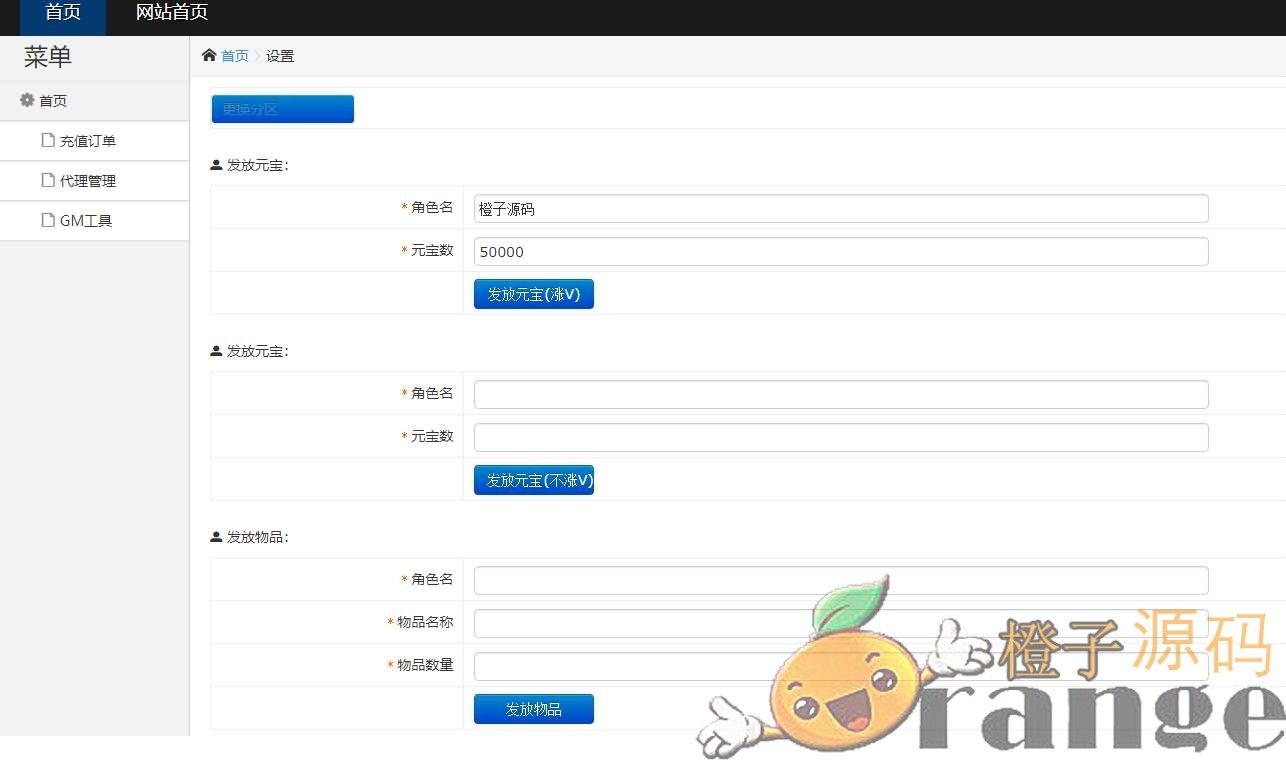Click the home icon in breadcrumb
This screenshot has width=1286, height=761.
pyautogui.click(x=209, y=55)
